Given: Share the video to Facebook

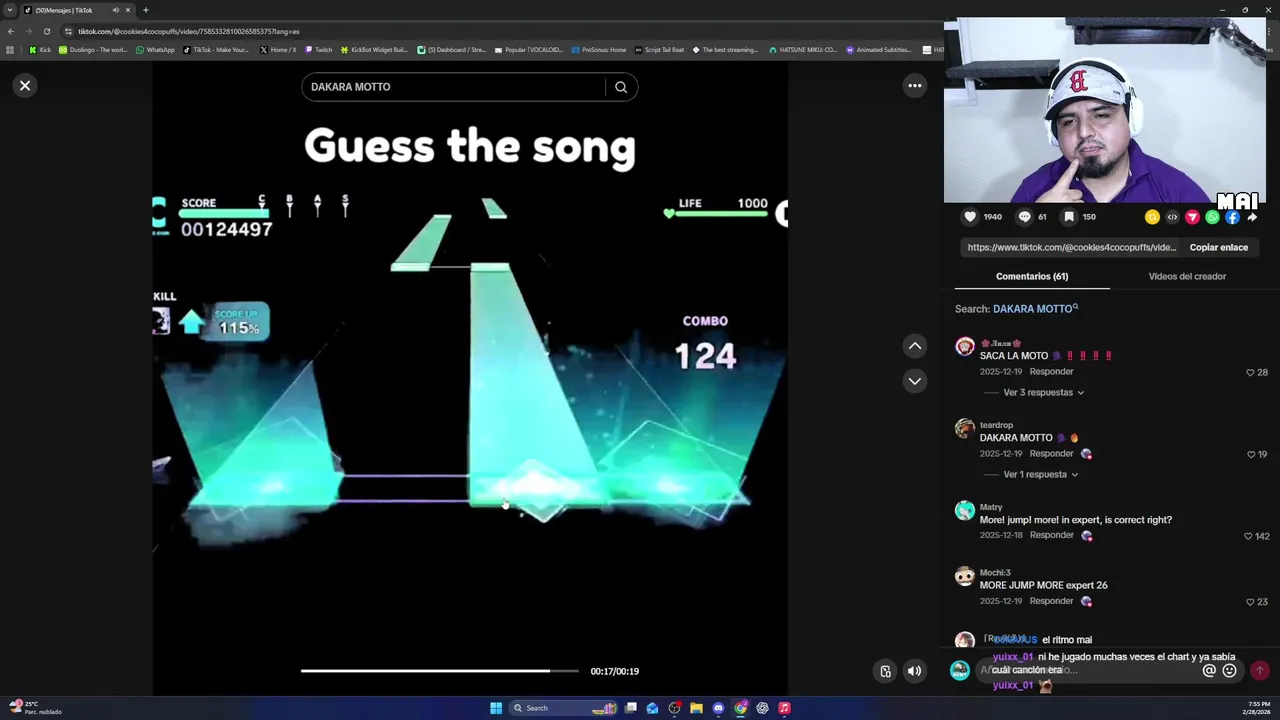Looking at the screenshot, I should 1232,217.
